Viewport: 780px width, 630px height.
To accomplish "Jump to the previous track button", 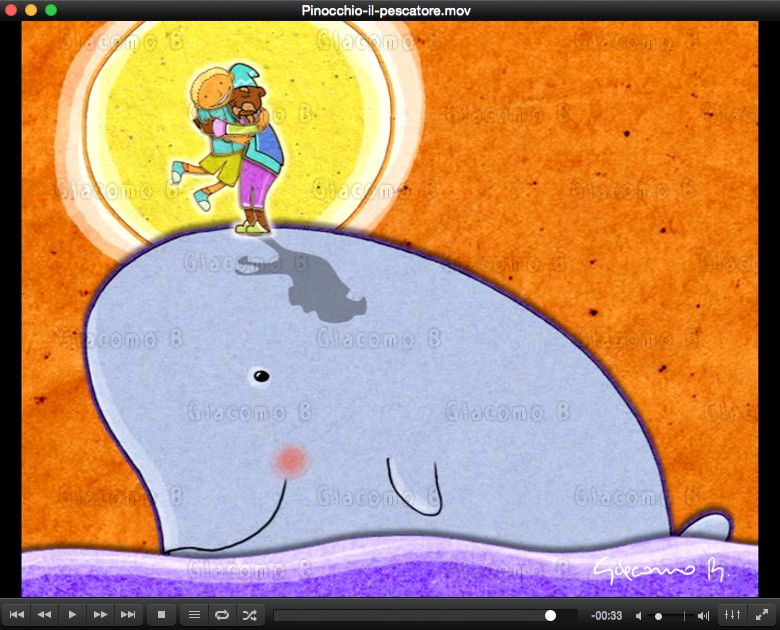I will [17, 615].
